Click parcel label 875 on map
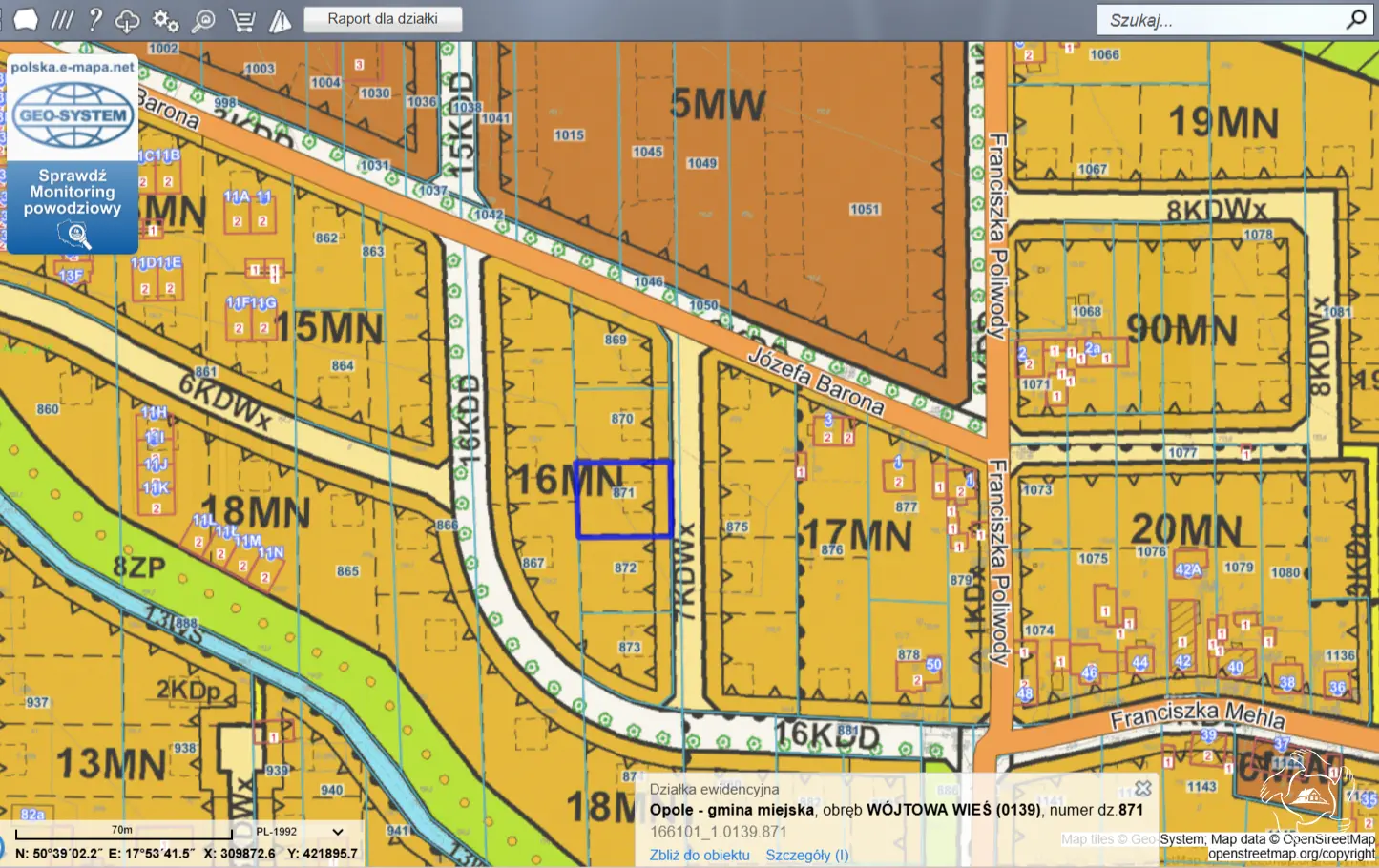Image resolution: width=1379 pixels, height=868 pixels. 737,527
